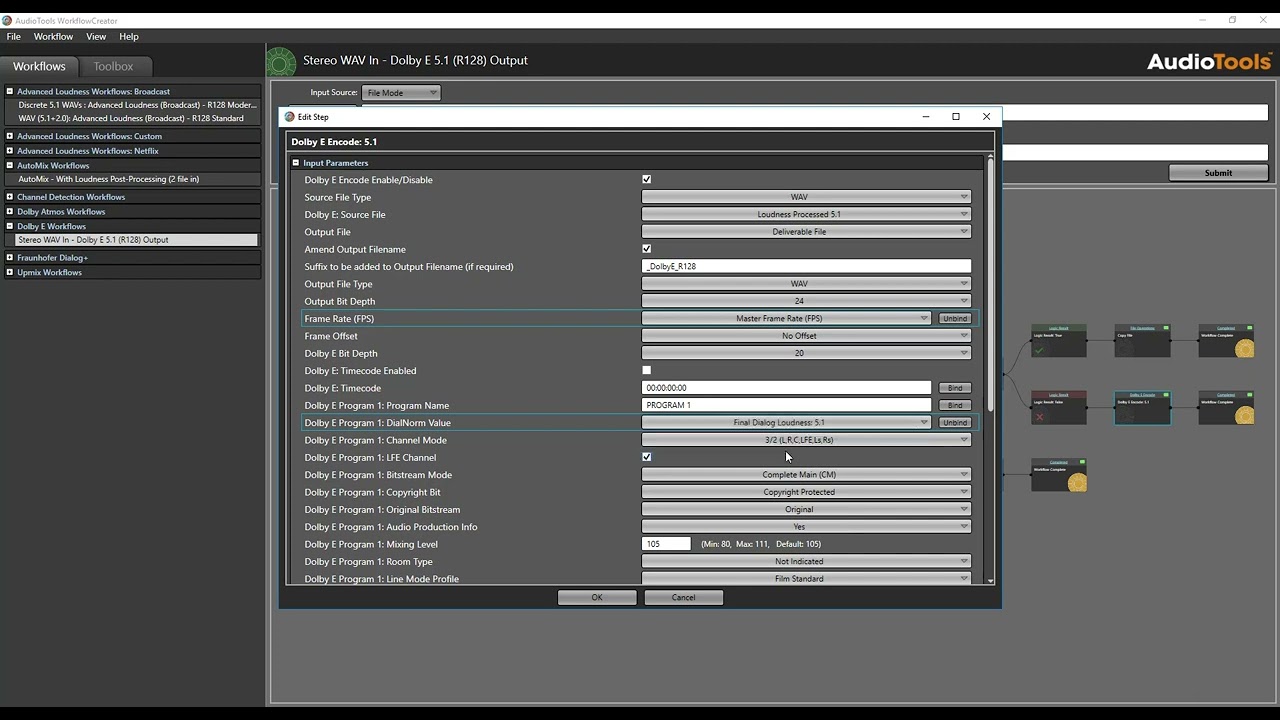Click OK in Edit Step dialog
This screenshot has width=1280, height=720.
(597, 597)
